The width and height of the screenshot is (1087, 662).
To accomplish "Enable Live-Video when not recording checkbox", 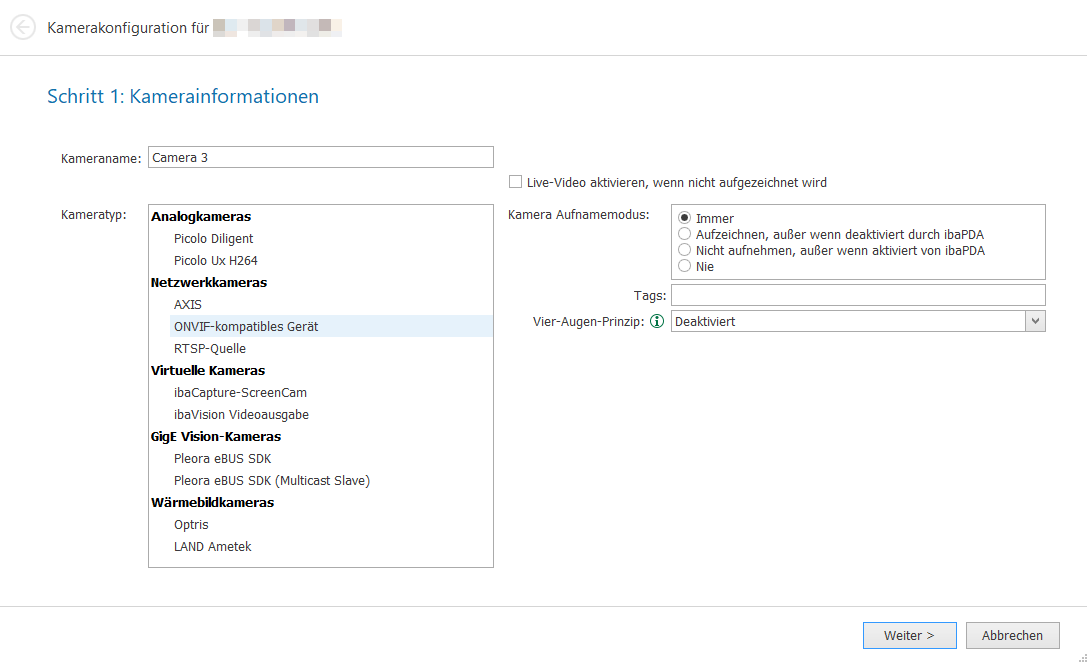I will 515,182.
